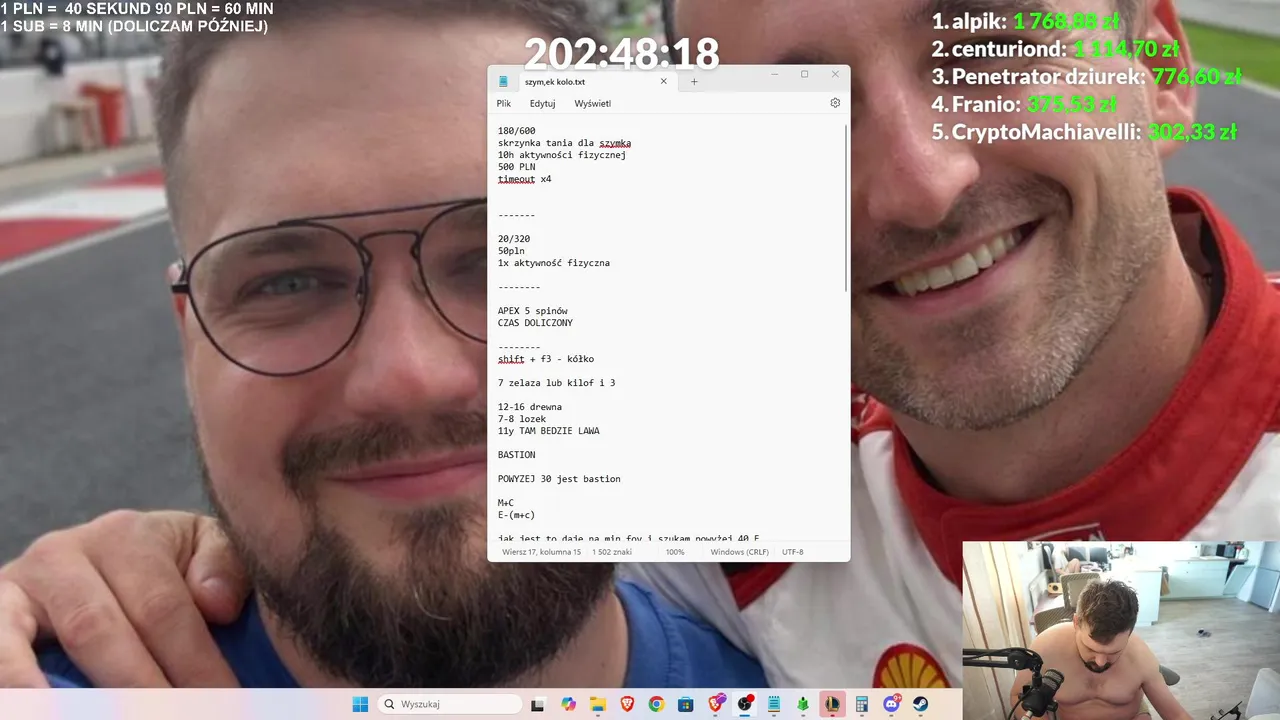Click the line '10h aktywności fizycznej'

click(562, 155)
